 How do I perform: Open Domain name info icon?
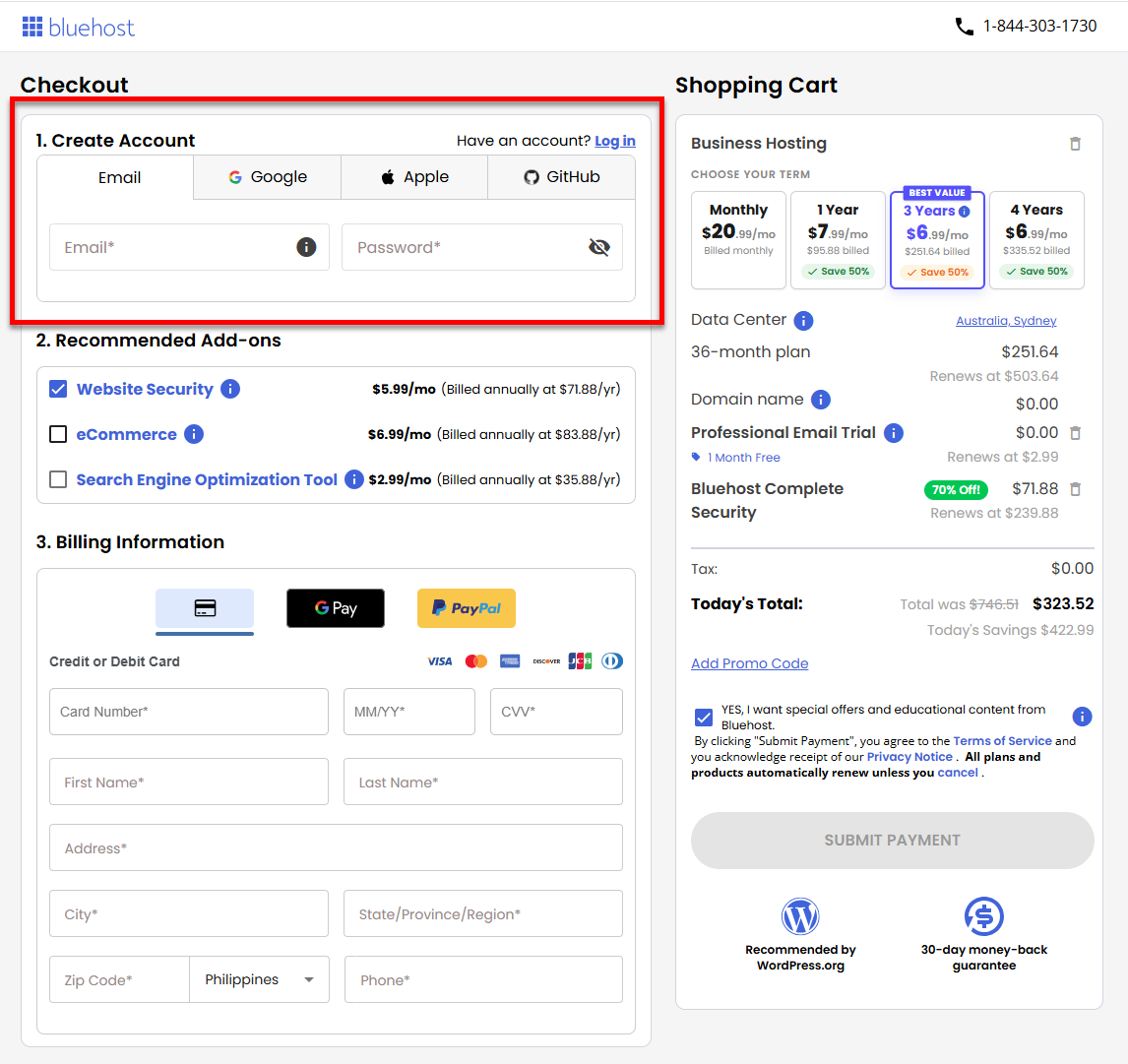[821, 400]
